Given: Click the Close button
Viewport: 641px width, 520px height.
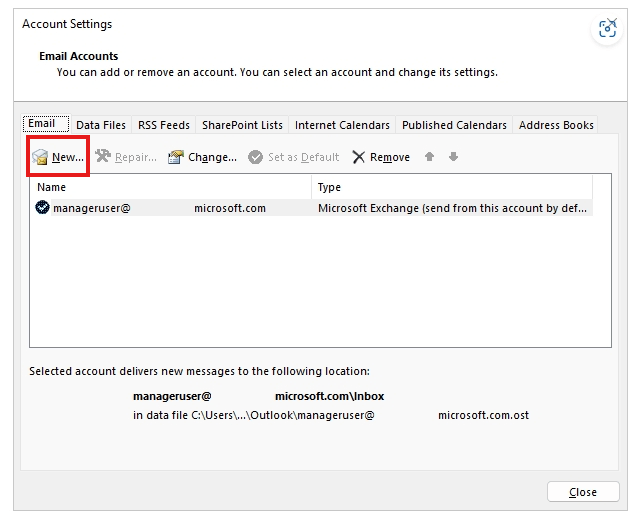Looking at the screenshot, I should coord(583,492).
